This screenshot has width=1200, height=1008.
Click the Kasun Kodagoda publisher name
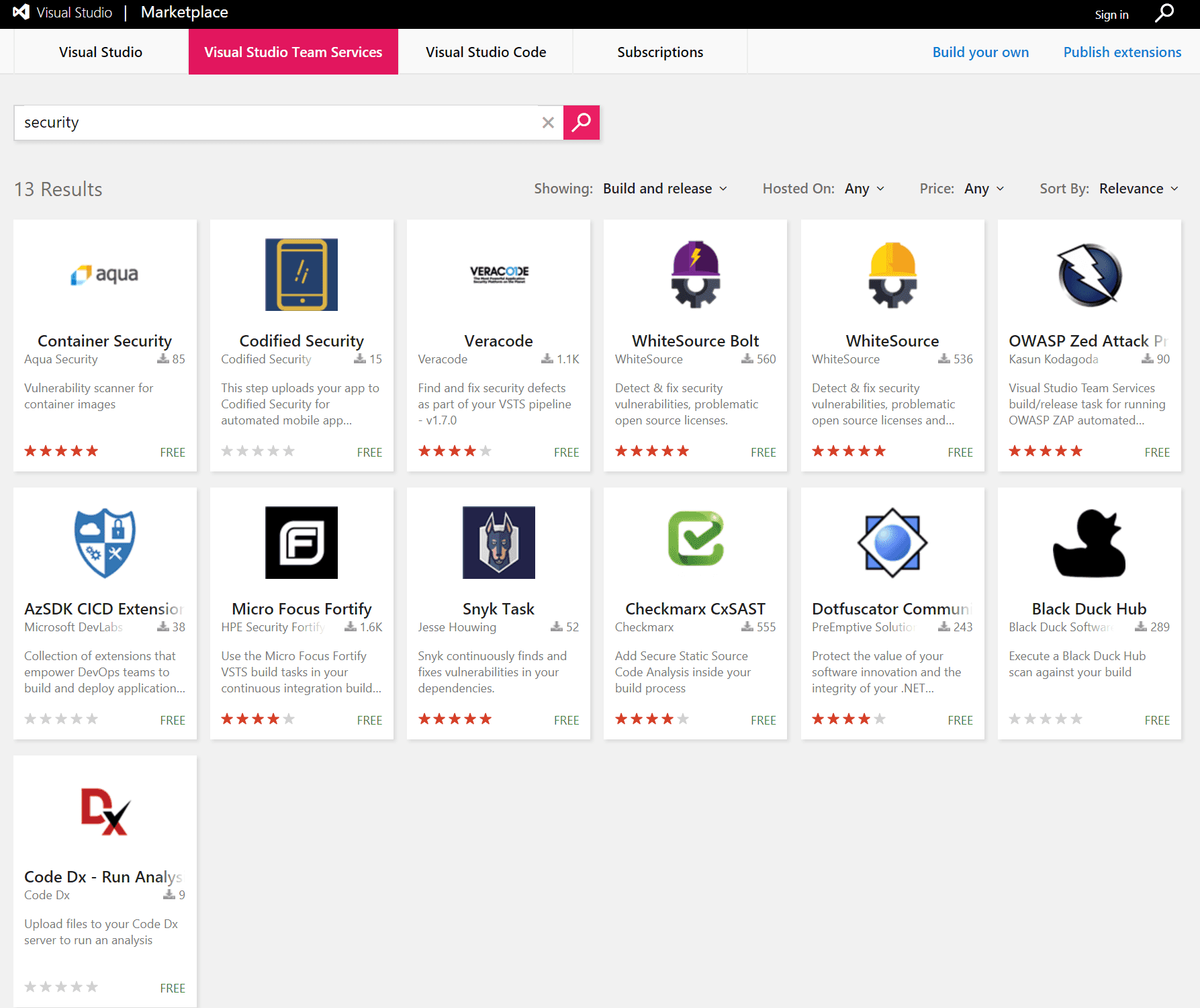click(x=1054, y=359)
